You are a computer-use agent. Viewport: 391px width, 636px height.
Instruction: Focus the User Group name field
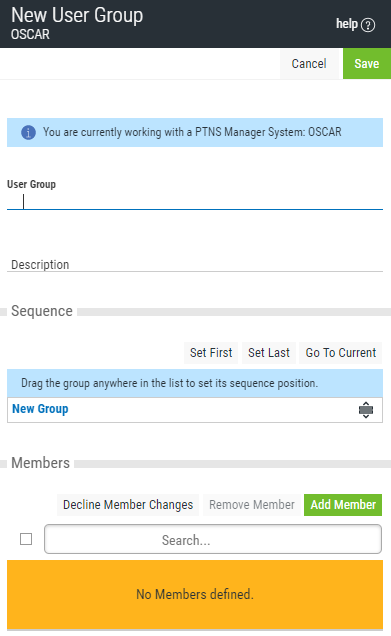click(x=195, y=201)
